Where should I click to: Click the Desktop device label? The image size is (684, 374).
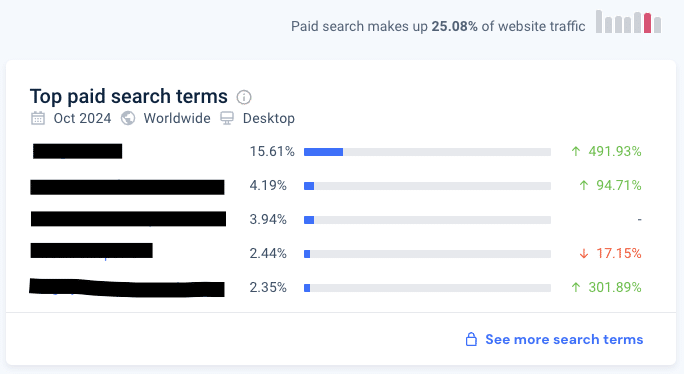(269, 118)
